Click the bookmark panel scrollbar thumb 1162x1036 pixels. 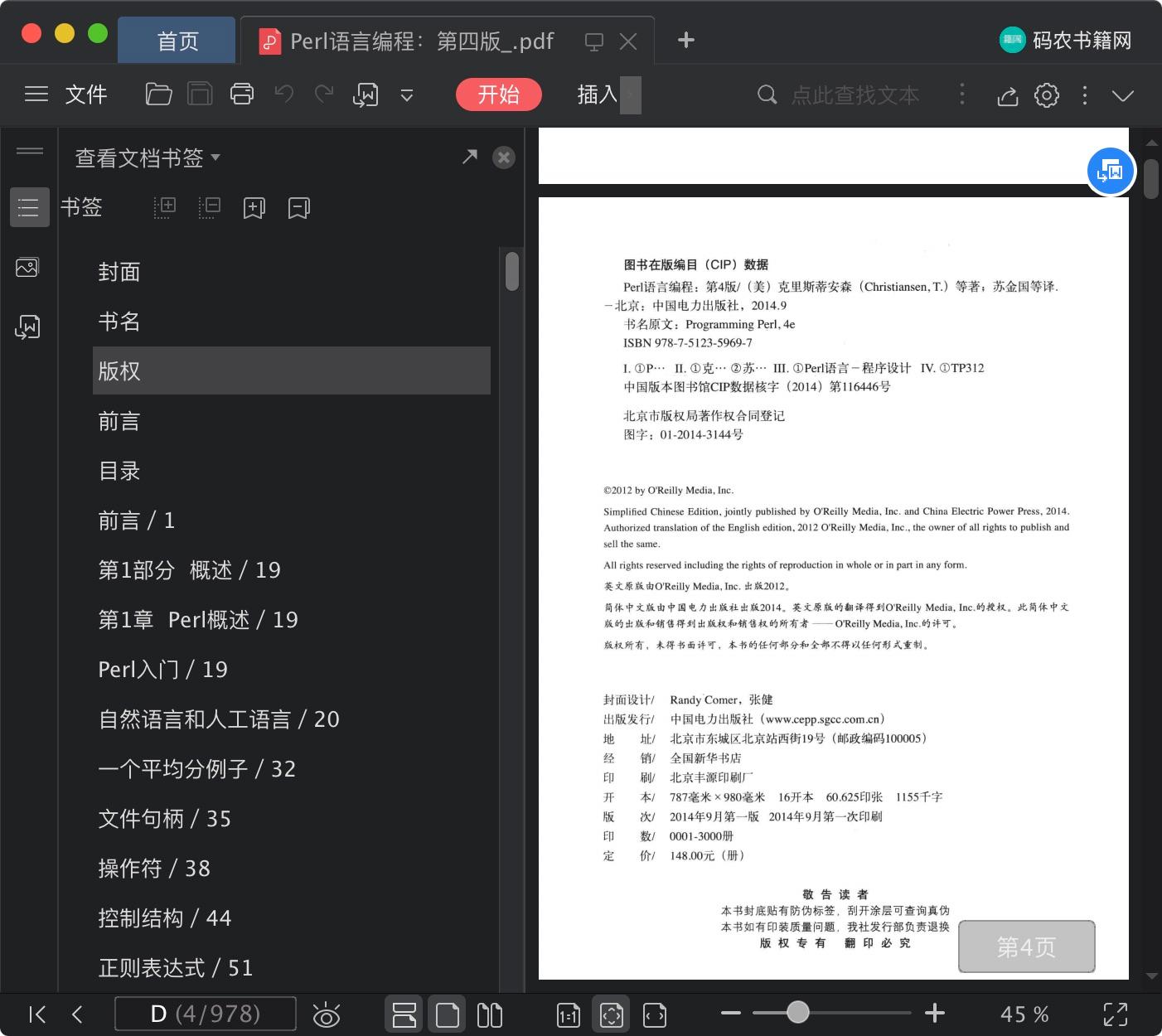pyautogui.click(x=512, y=271)
